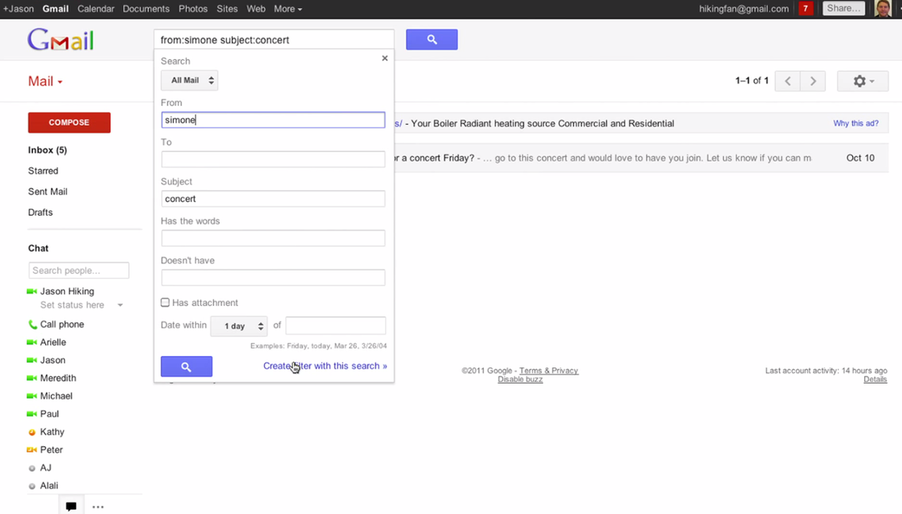The image size is (902, 514).
Task: Open notifications badge showing 7
Action: pyautogui.click(x=805, y=9)
